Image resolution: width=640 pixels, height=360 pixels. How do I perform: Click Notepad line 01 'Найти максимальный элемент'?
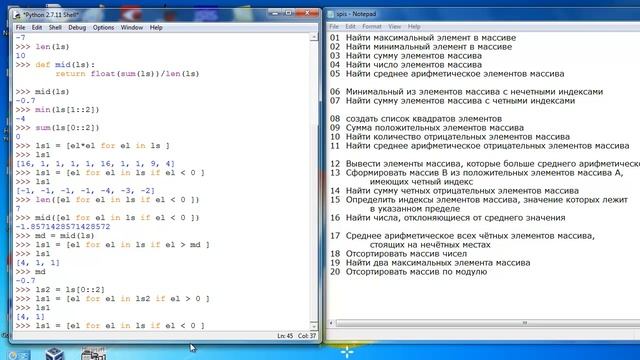point(423,38)
